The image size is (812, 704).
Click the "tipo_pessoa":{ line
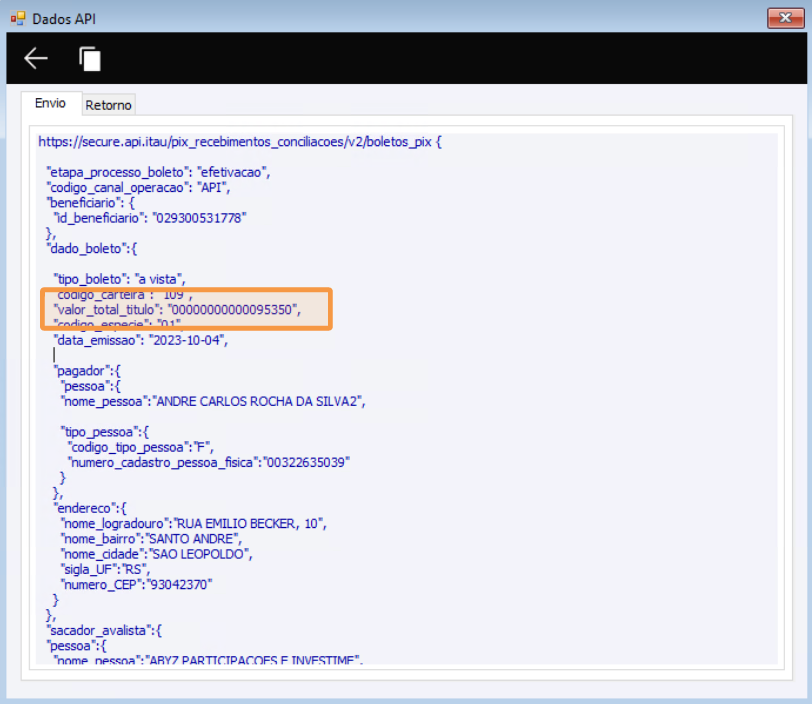coord(105,432)
